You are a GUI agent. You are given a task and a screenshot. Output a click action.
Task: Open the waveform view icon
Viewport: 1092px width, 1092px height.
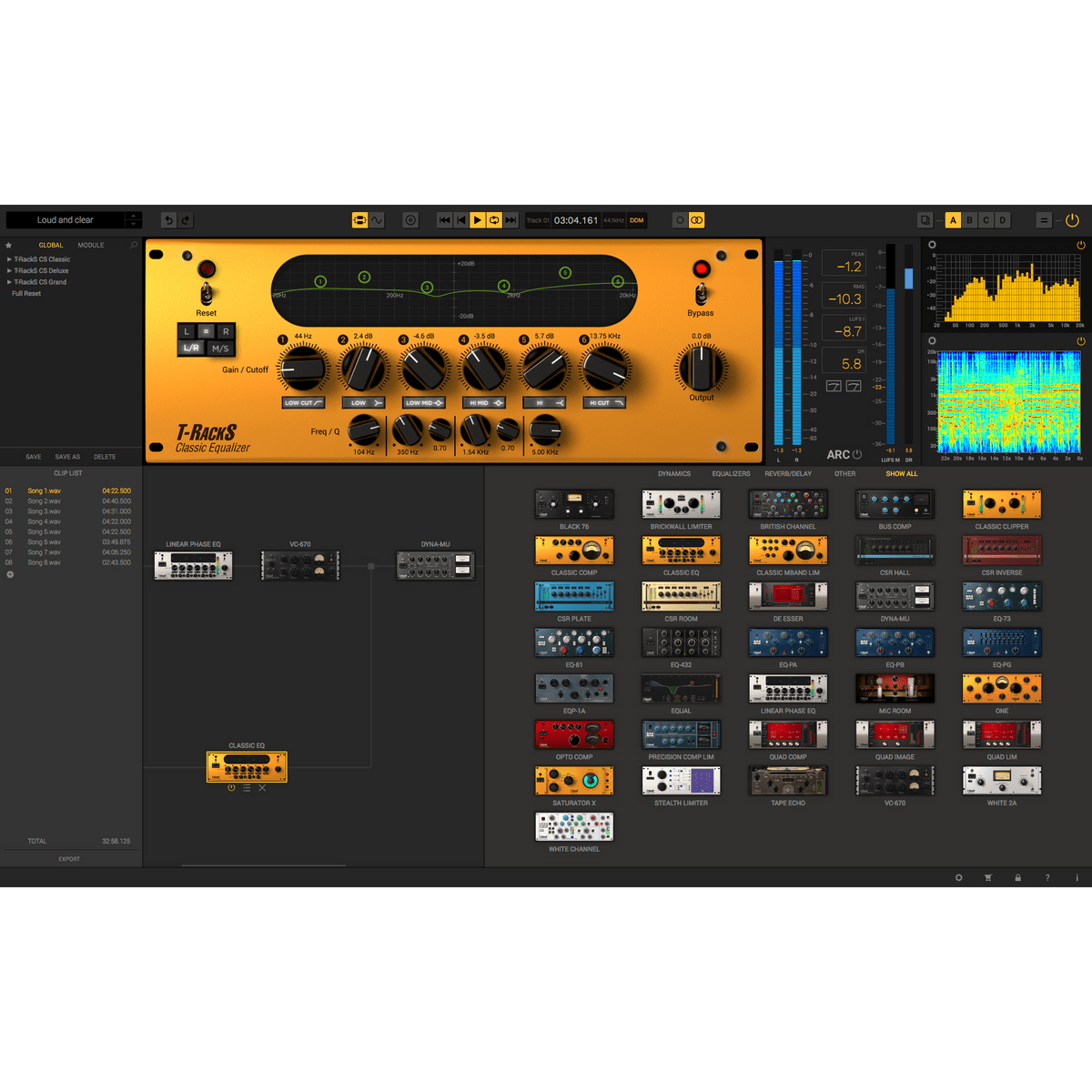coord(377,220)
